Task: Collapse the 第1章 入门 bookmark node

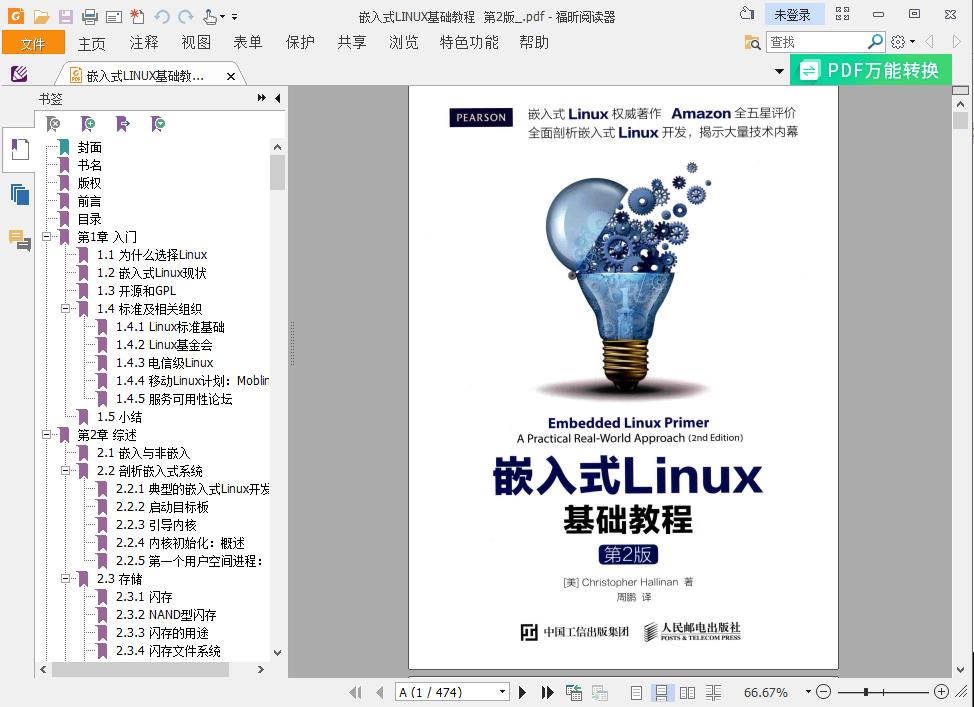Action: [x=47, y=237]
